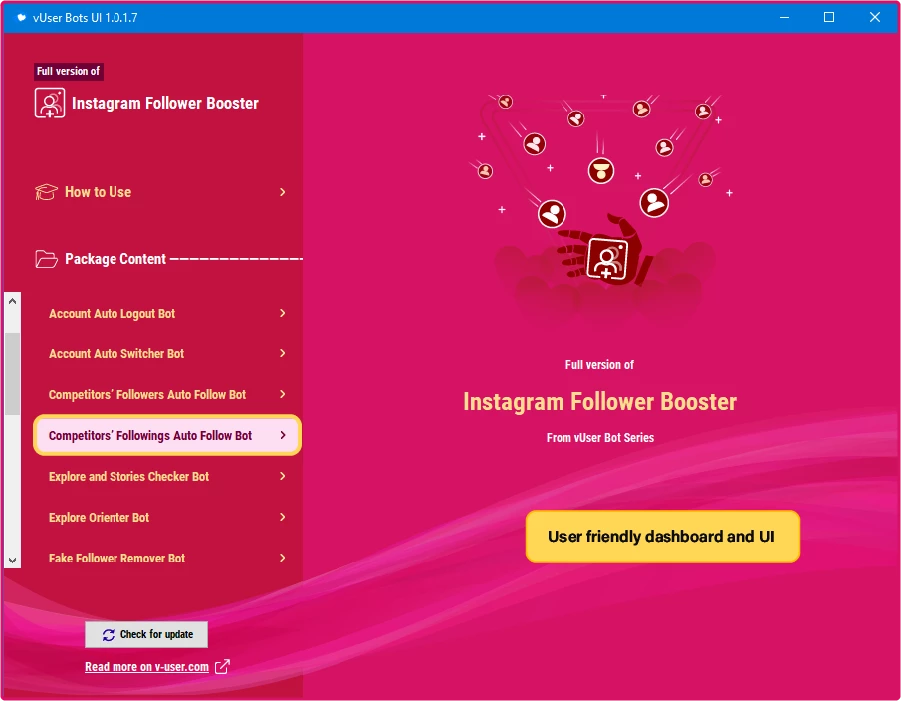
Task: Close the vUser Bots UI window
Action: pos(875,17)
